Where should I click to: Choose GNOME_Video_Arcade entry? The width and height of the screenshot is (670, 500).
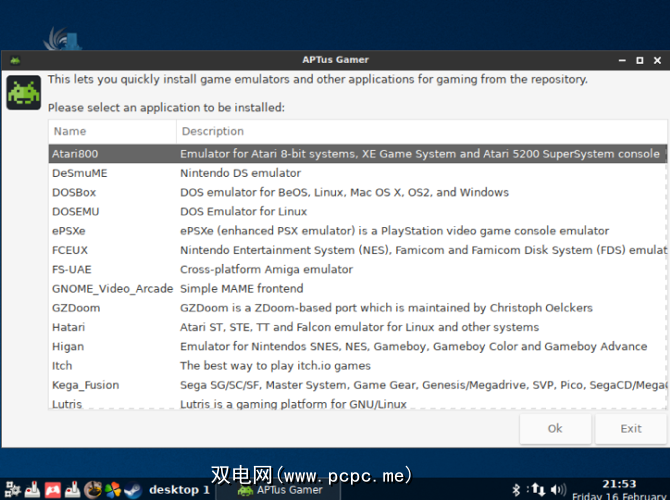tap(358, 288)
